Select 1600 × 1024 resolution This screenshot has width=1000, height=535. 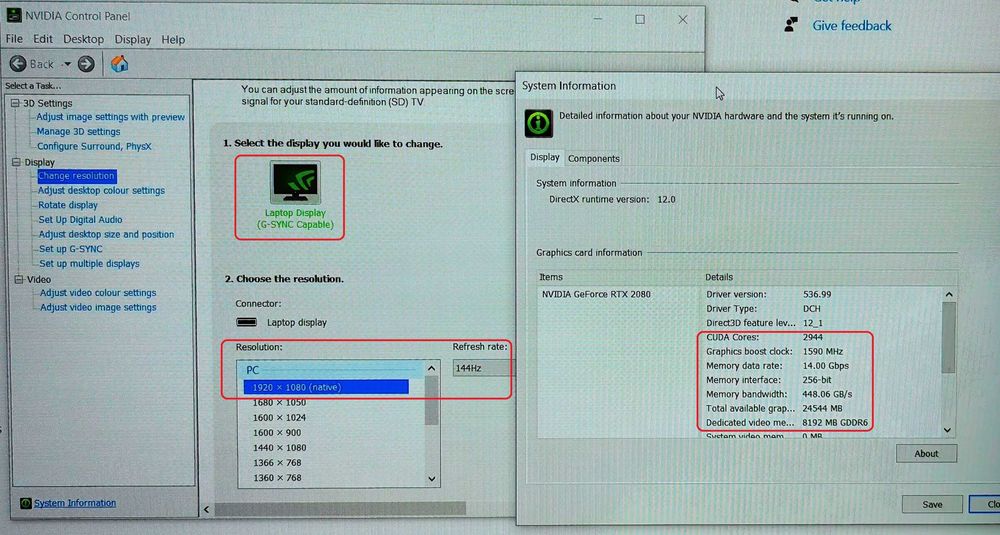(x=279, y=418)
